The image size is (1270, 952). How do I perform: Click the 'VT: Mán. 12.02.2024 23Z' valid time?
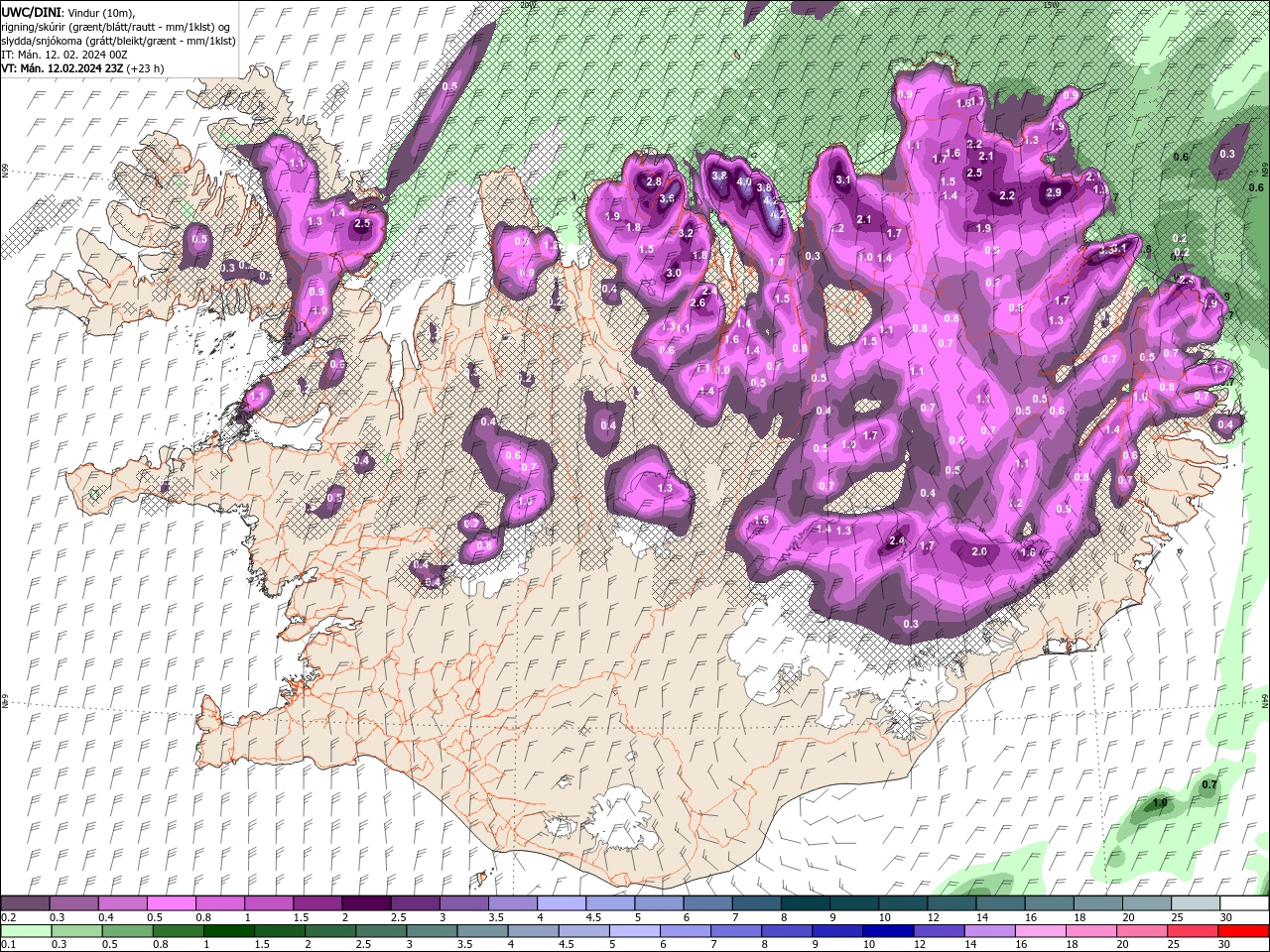63,68
